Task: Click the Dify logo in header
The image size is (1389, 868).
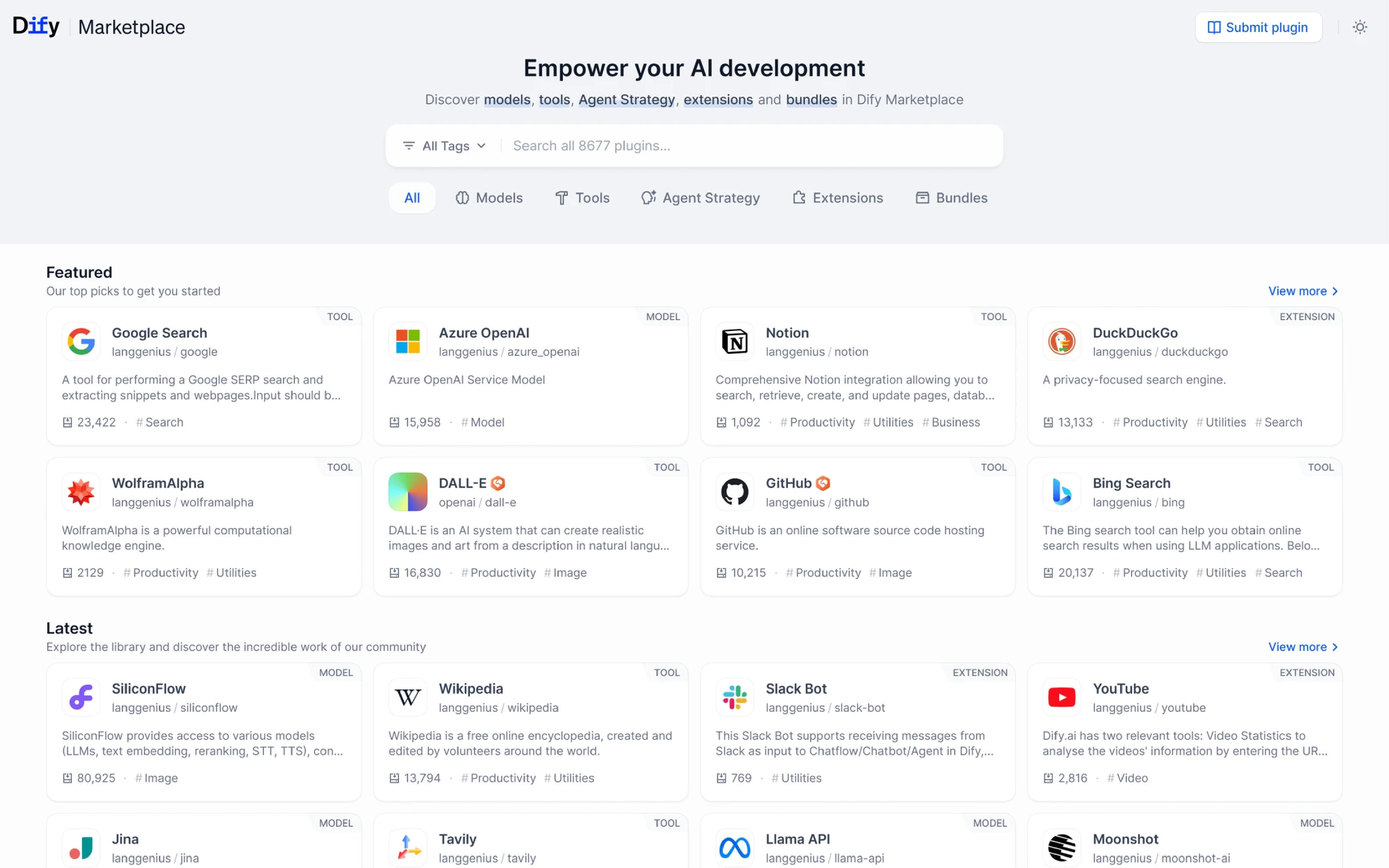Action: click(36, 26)
